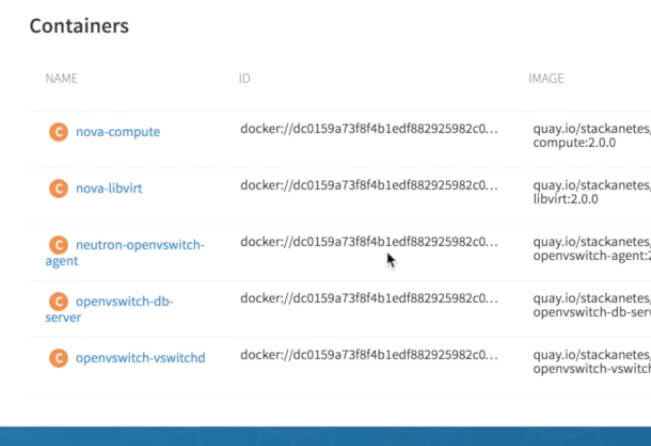Click the container icon beside openvswitch-vswitchd
The height and width of the screenshot is (446, 651).
58,357
